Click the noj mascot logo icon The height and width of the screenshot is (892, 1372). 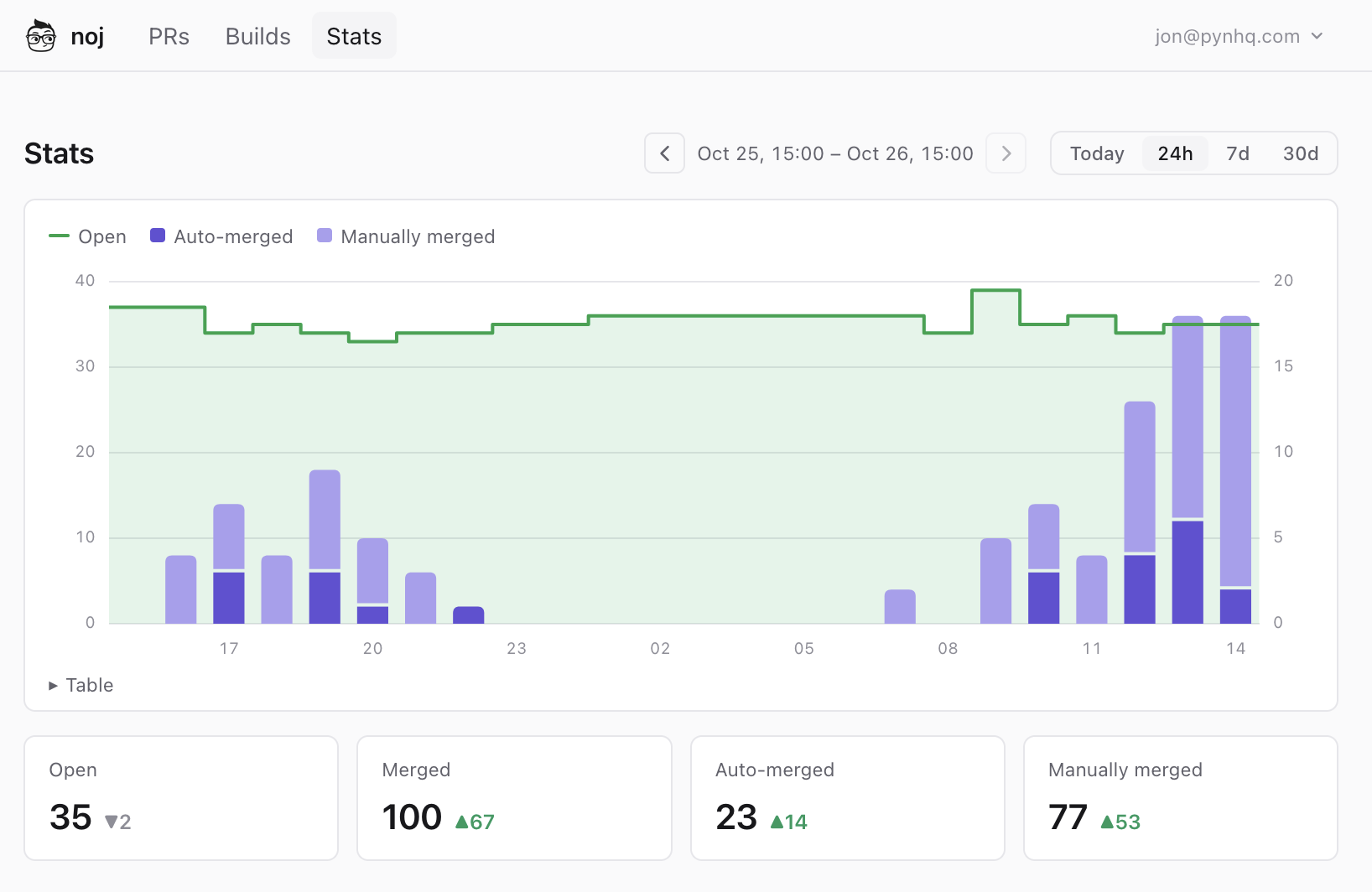click(40, 36)
